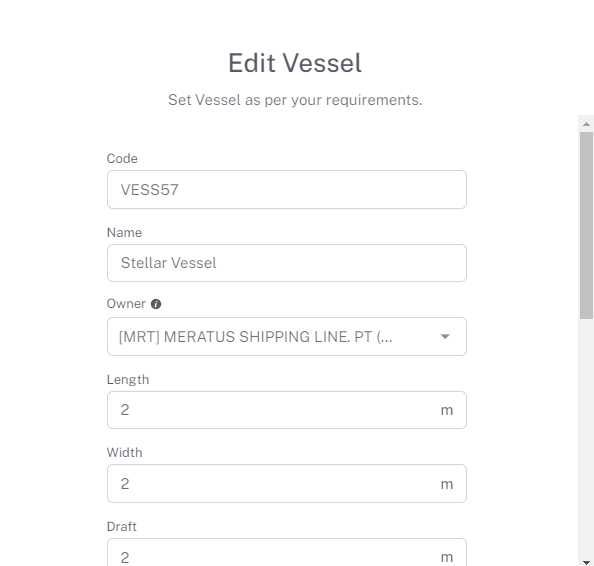Open the MERATUS SHIPPING LINE owner selector
Viewport: 594px width, 566px height.
[x=287, y=336]
